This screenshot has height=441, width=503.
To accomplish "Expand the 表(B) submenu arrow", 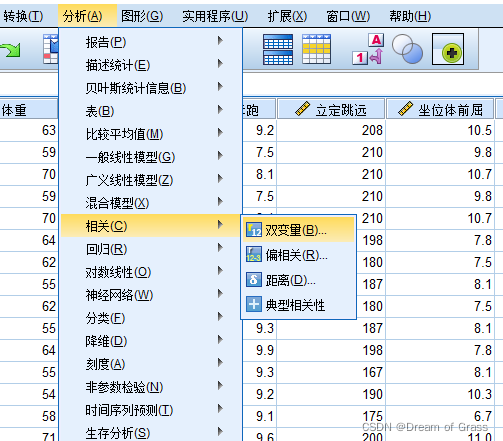I will pos(220,109).
